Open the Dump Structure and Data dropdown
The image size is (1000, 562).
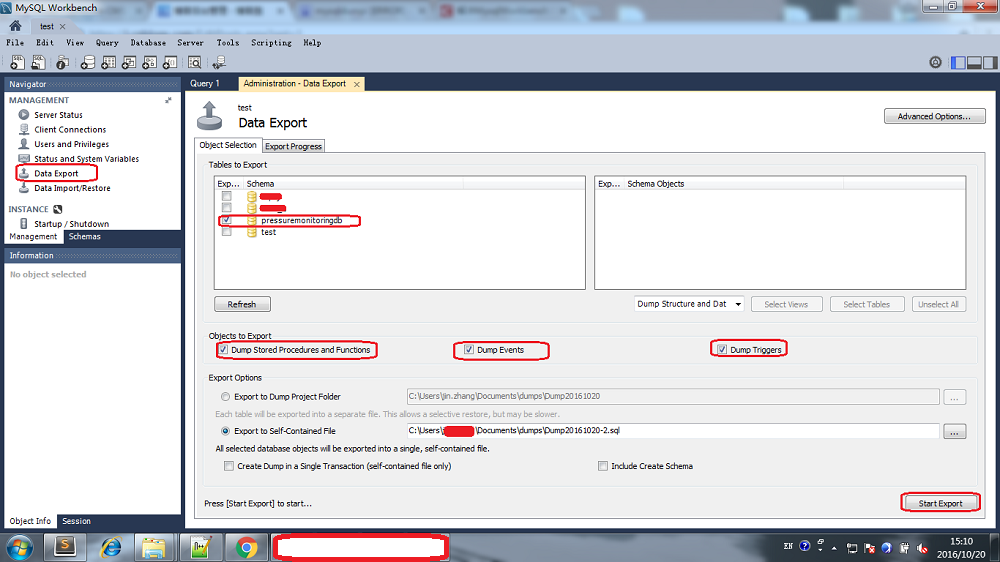(689, 304)
